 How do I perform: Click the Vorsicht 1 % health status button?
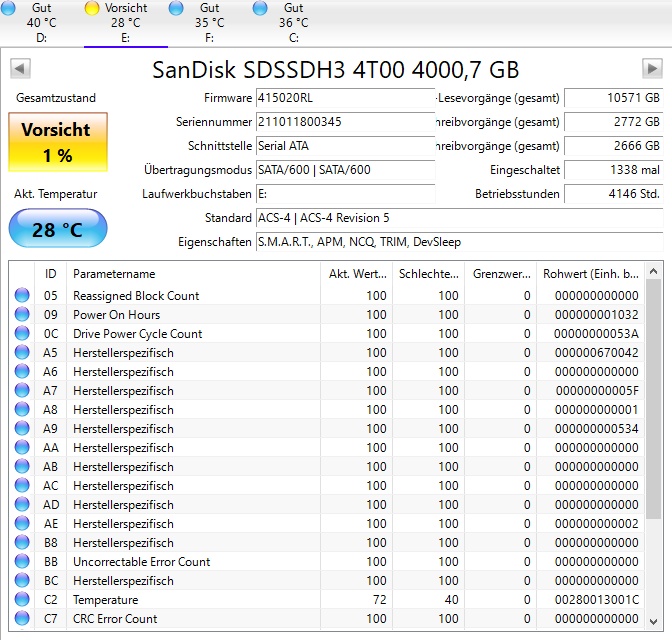point(58,142)
